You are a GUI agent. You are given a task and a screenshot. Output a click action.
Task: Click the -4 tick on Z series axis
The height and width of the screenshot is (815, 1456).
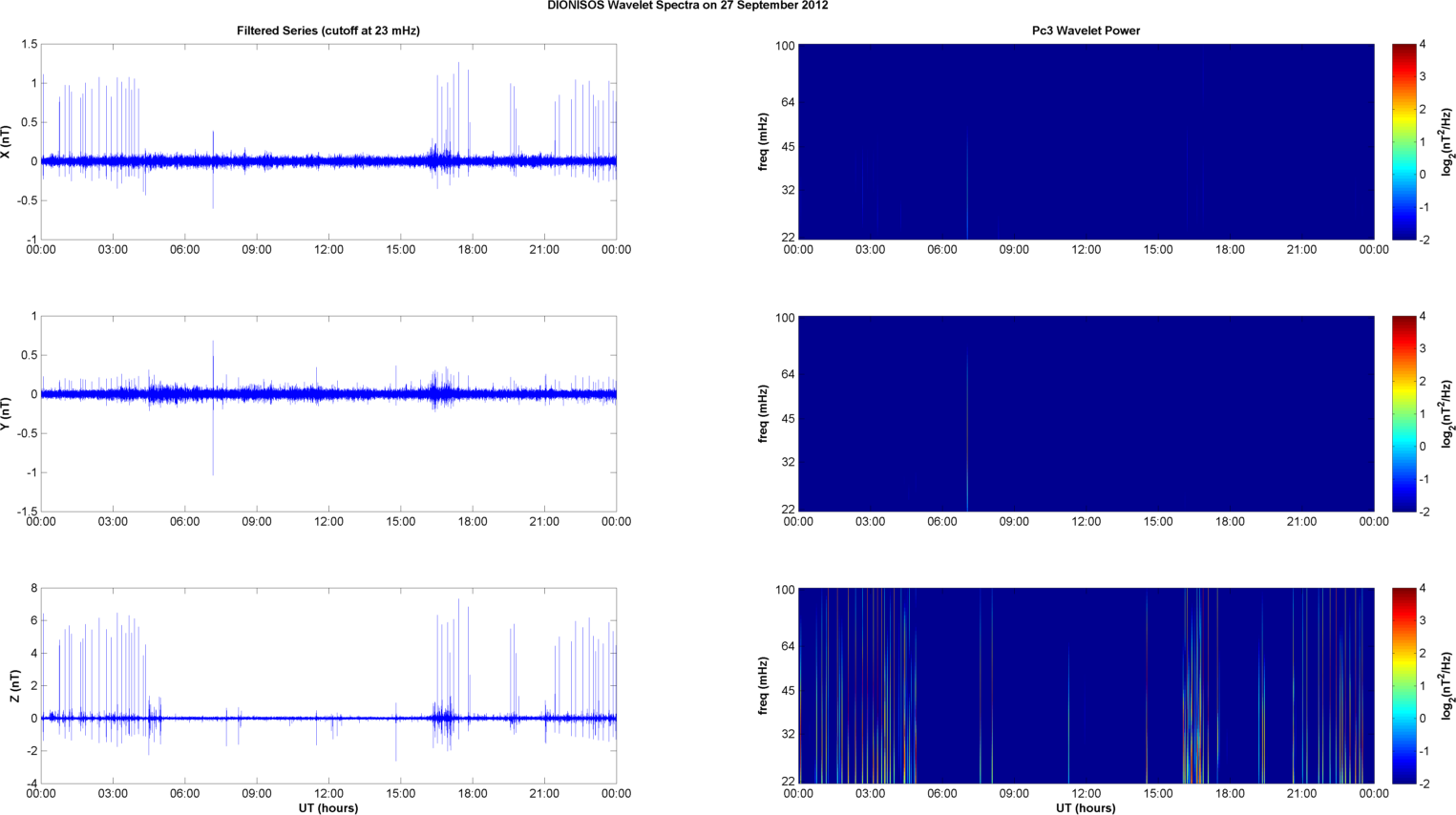point(32,784)
